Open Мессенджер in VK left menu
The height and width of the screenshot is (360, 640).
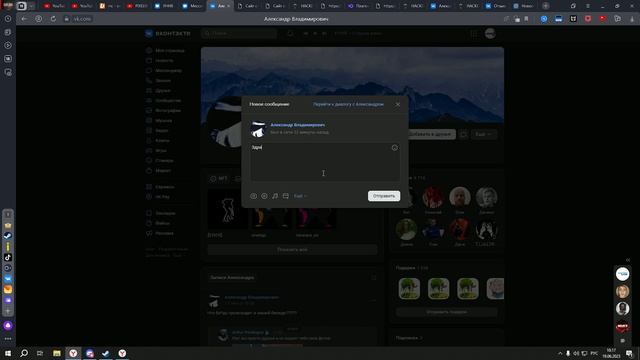coord(169,71)
